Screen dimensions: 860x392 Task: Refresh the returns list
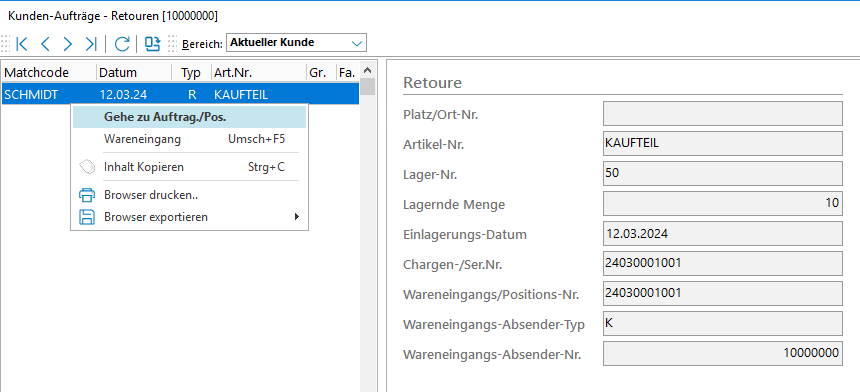[122, 44]
